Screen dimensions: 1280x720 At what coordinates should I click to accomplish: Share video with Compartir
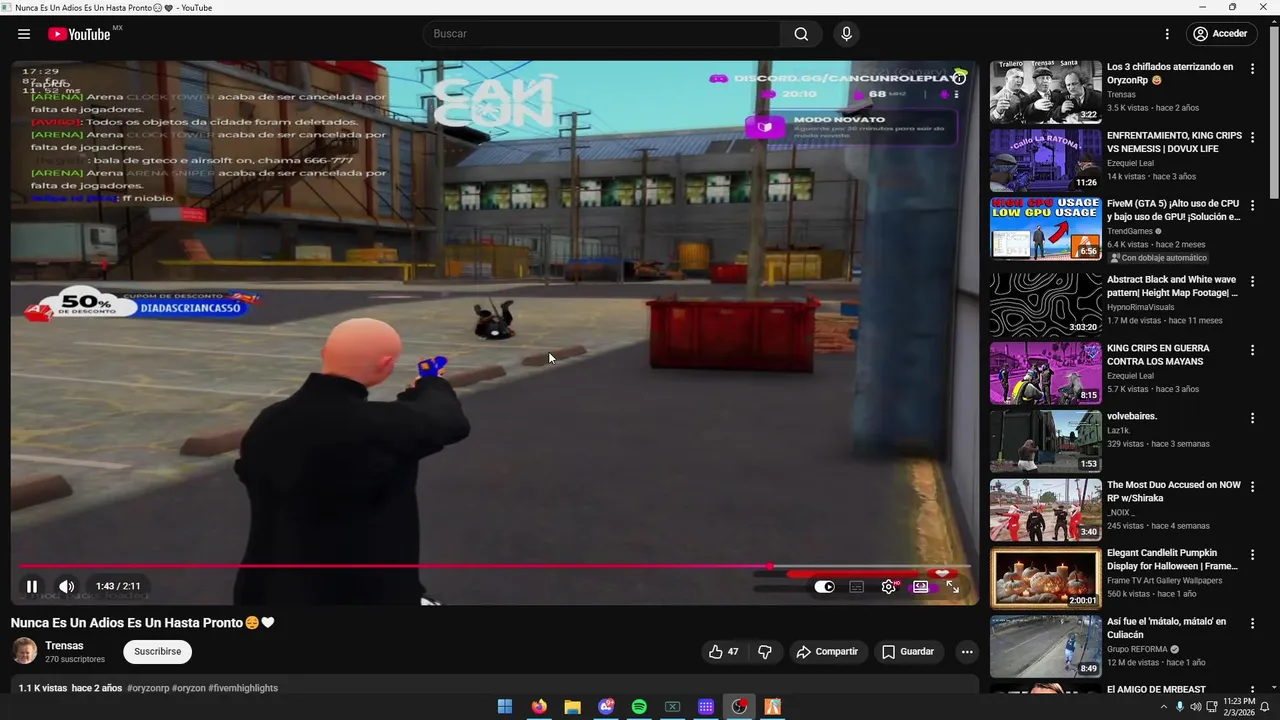827,652
